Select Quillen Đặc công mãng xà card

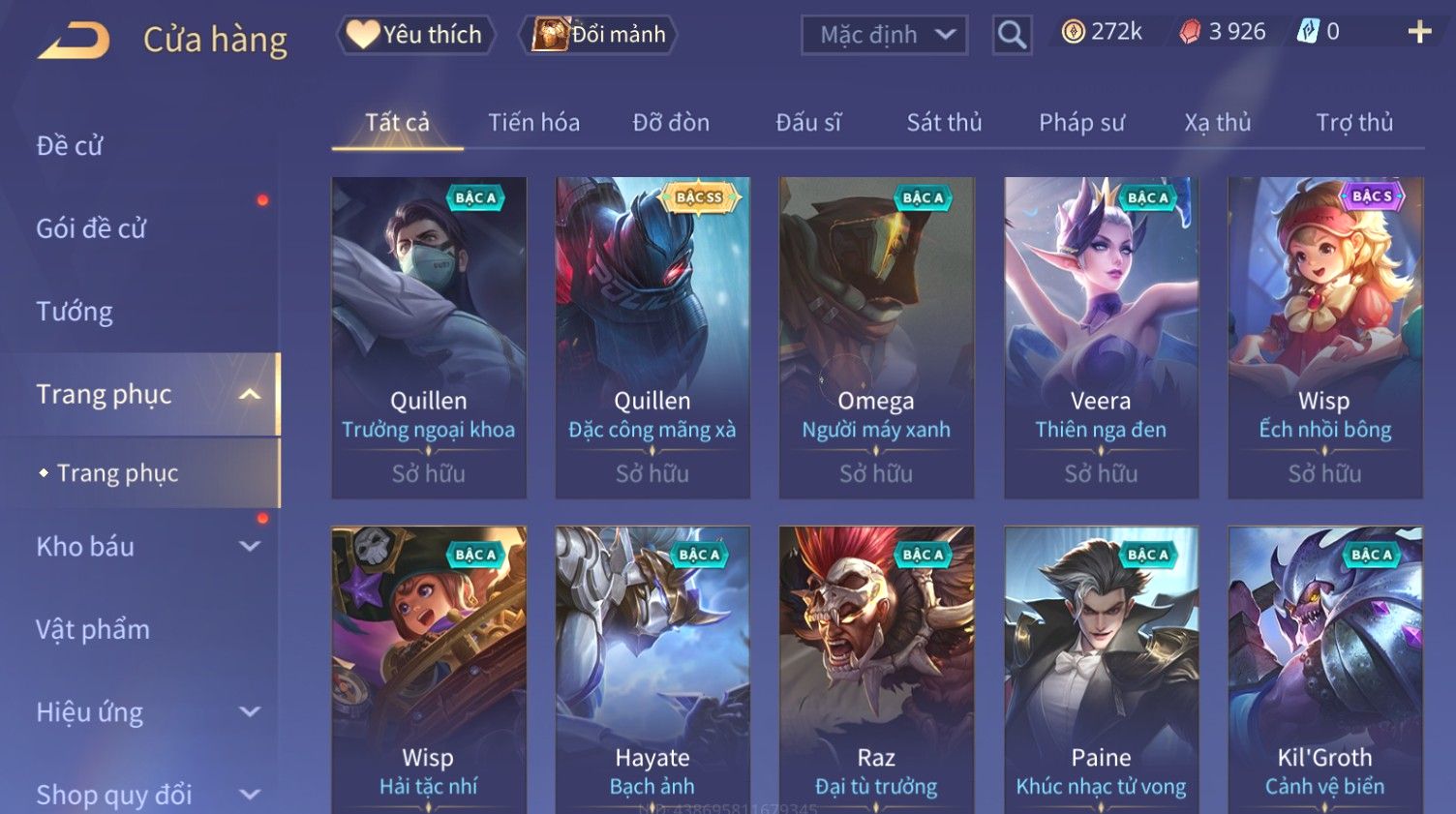pos(652,338)
